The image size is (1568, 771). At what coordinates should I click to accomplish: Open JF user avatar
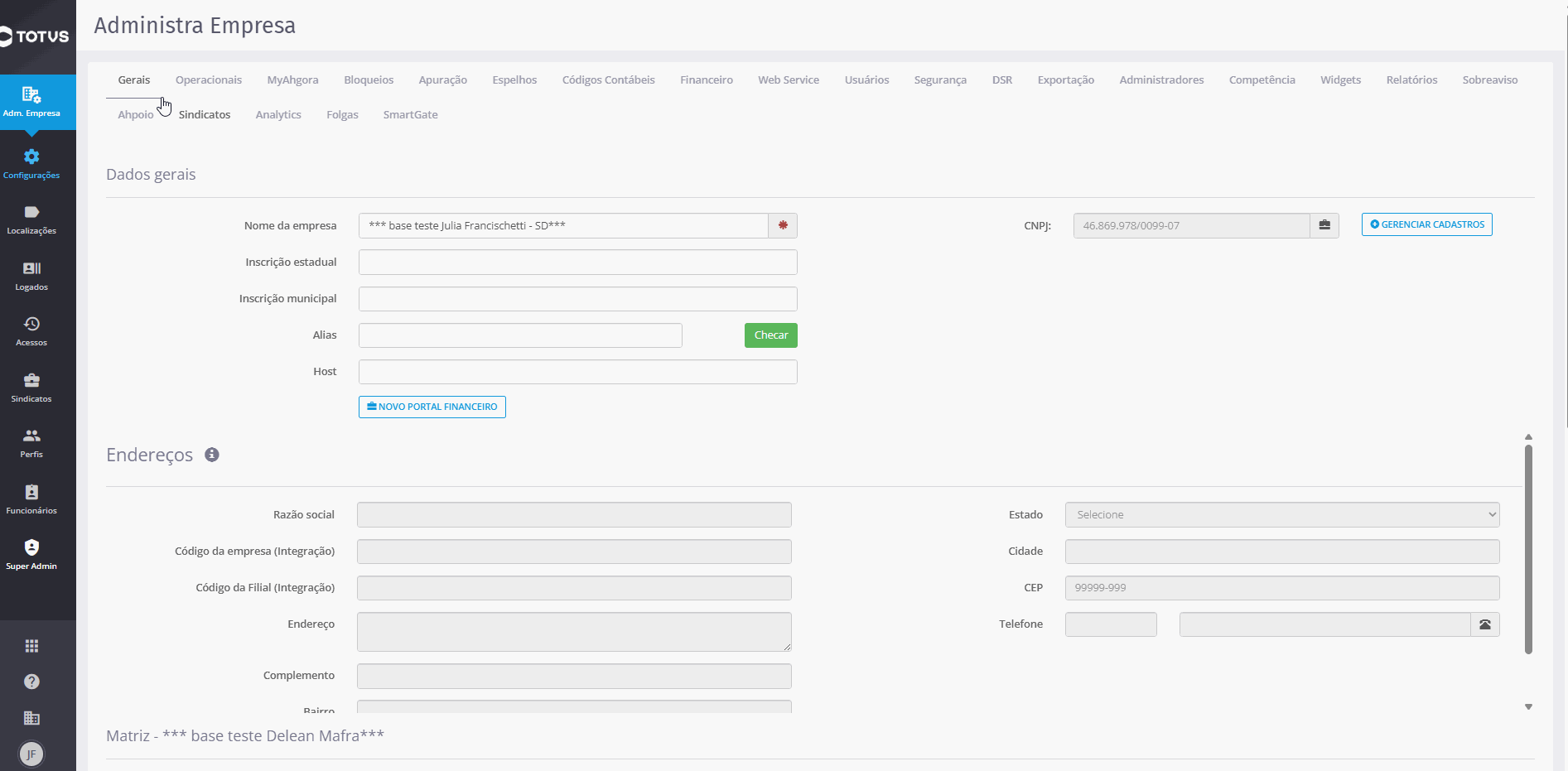point(31,754)
